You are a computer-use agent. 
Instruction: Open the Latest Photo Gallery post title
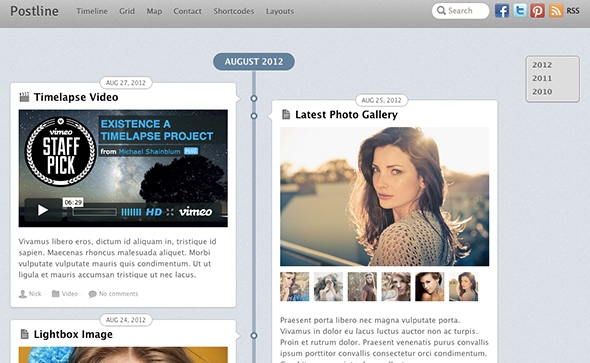click(x=346, y=114)
